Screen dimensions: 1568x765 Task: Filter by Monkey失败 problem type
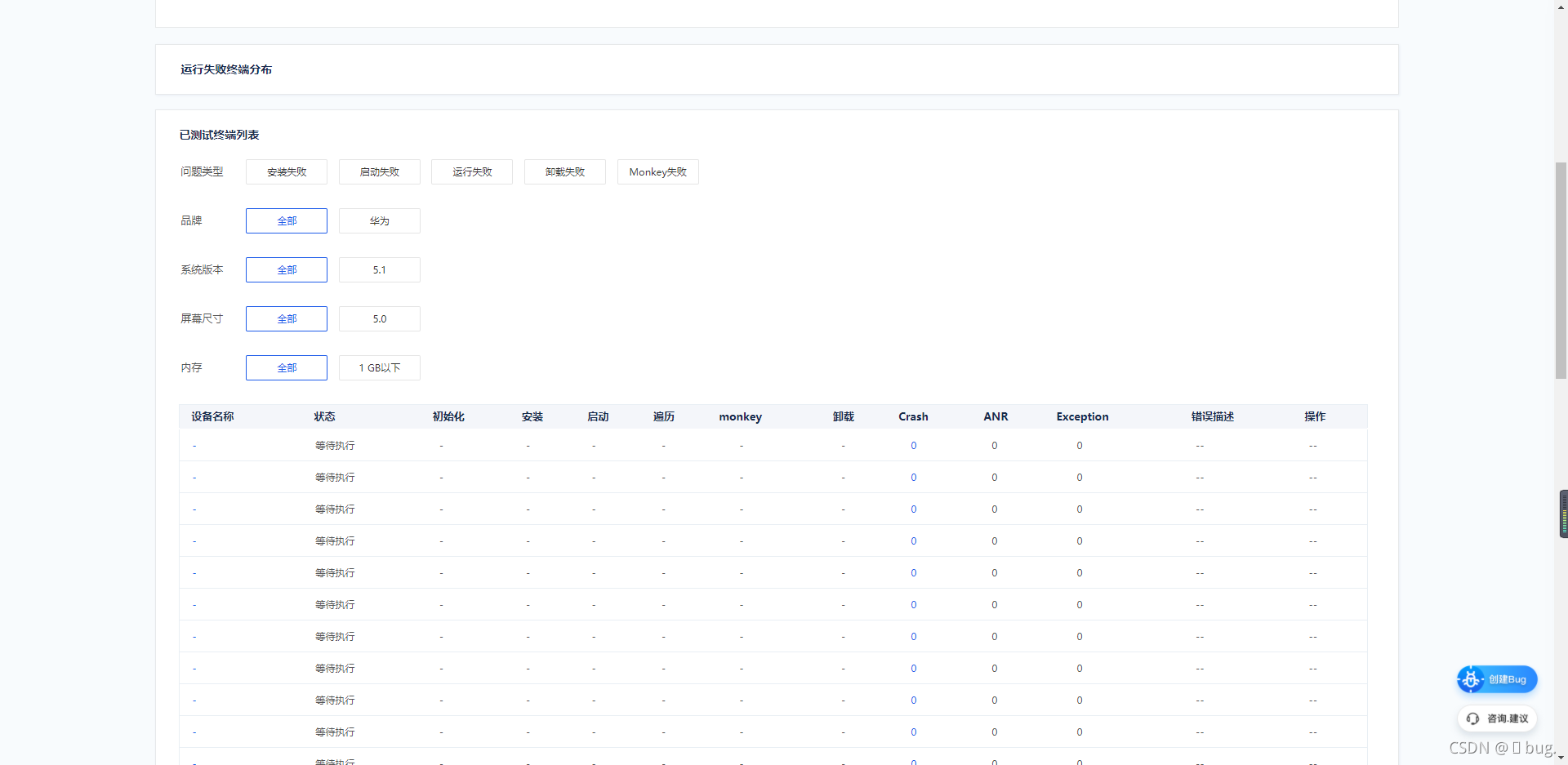[658, 171]
